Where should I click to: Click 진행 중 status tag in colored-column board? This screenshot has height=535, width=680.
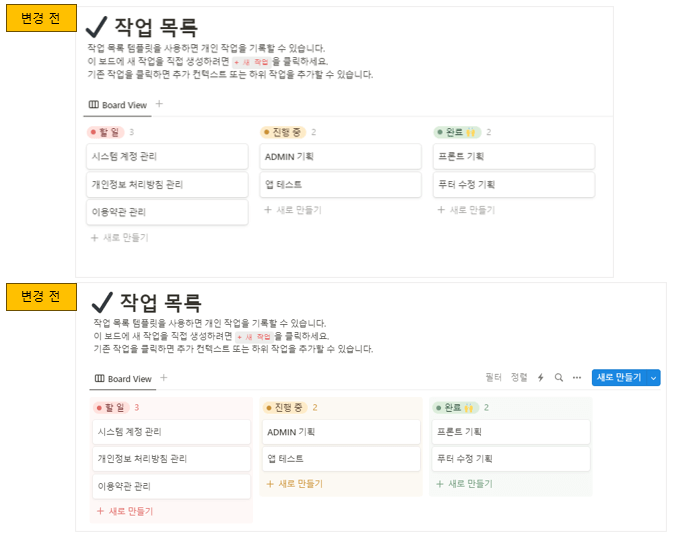tap(285, 408)
